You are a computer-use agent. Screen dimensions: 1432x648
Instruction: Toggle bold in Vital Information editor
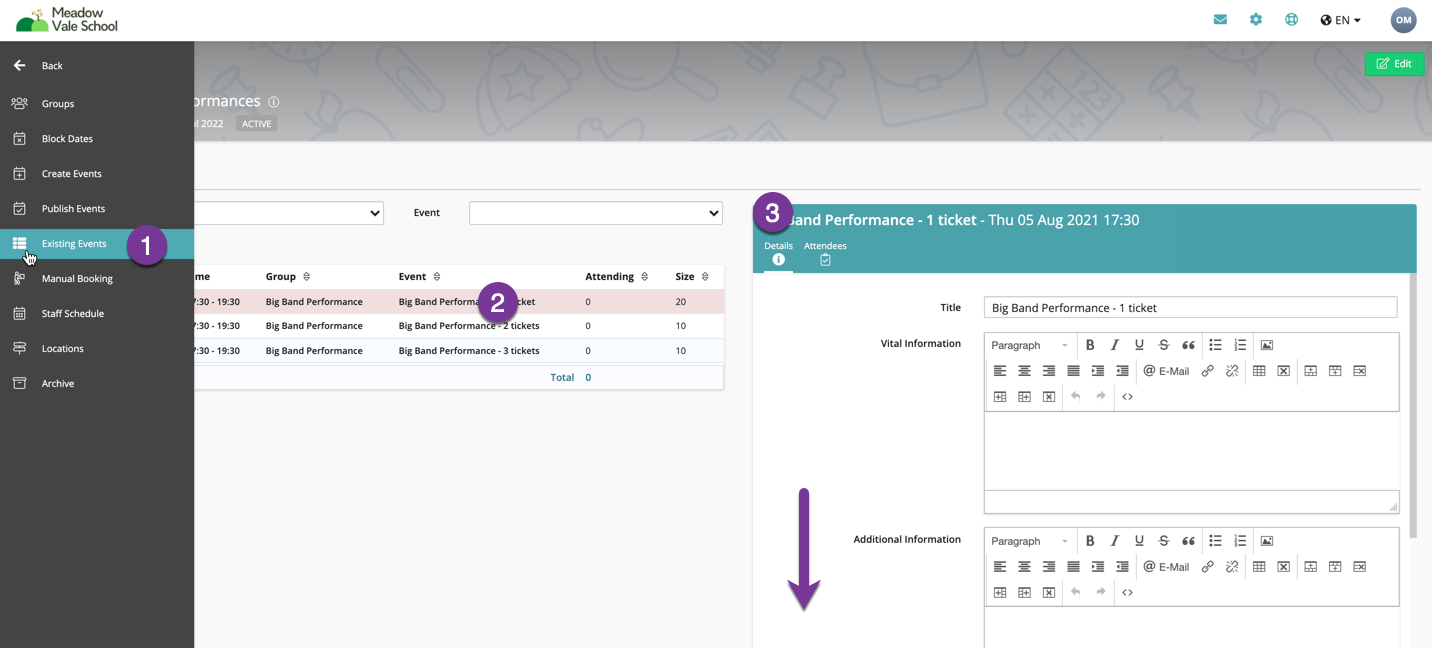pos(1090,345)
